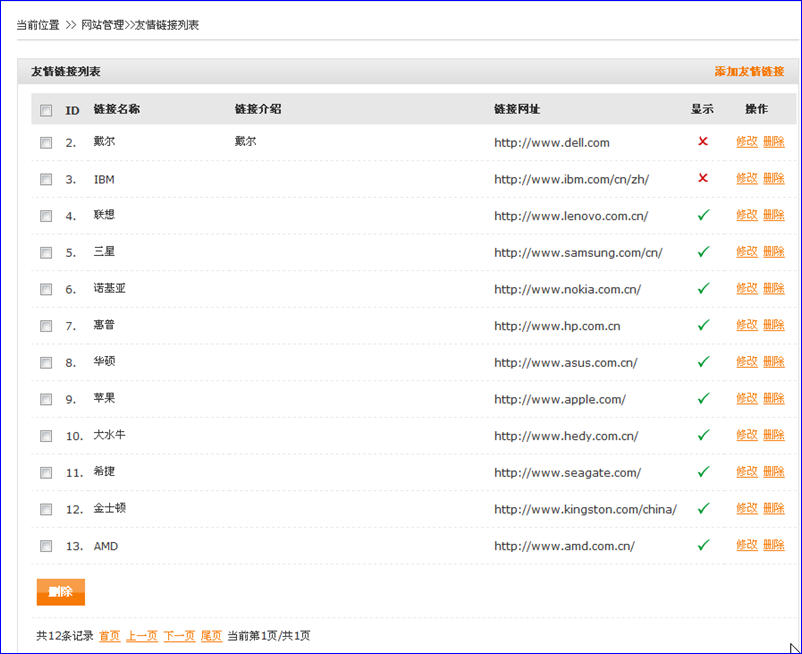Delete the AMD entry via 删除
The image size is (802, 654).
tap(774, 546)
